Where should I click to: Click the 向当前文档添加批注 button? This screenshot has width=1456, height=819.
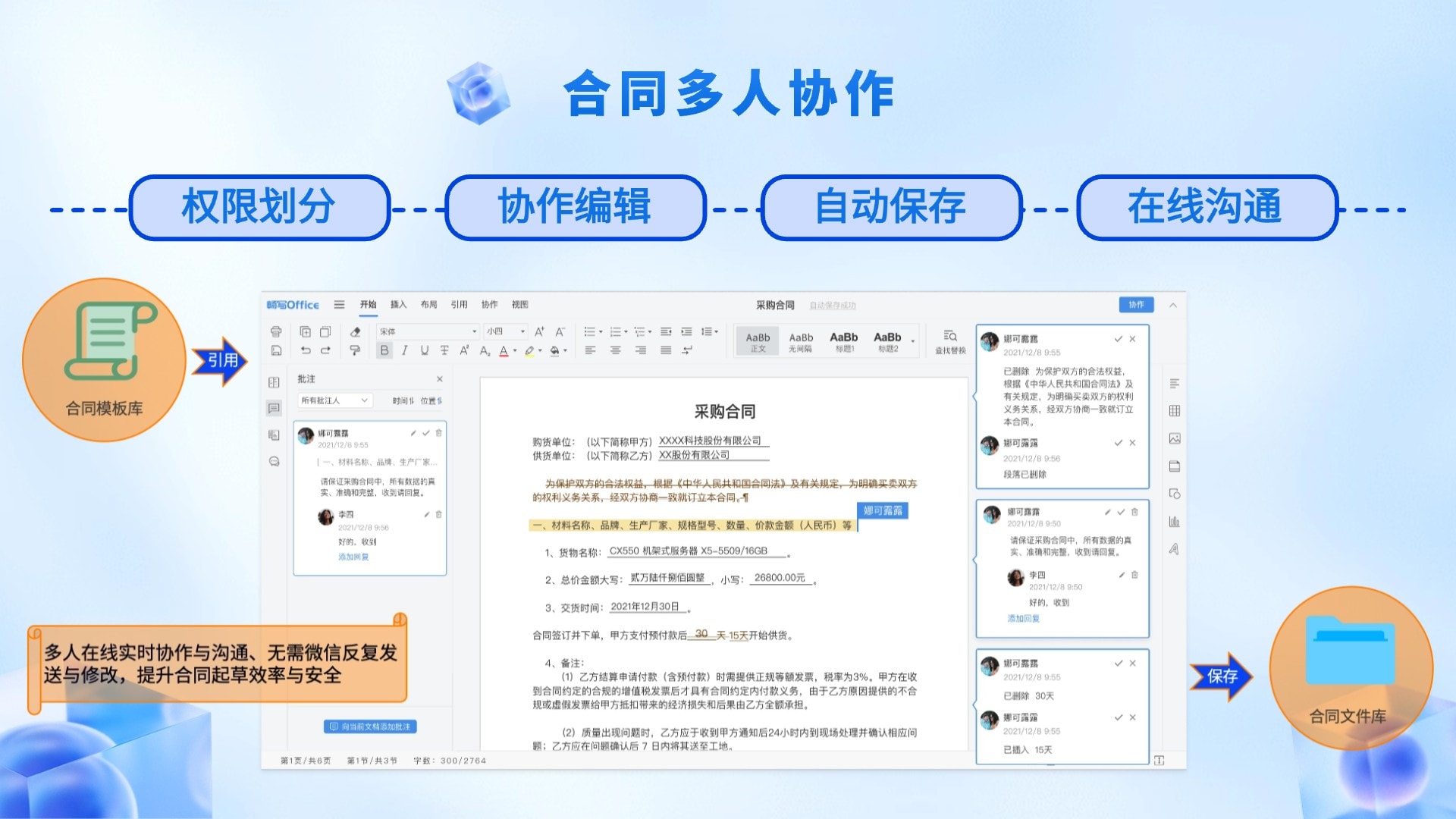click(370, 726)
